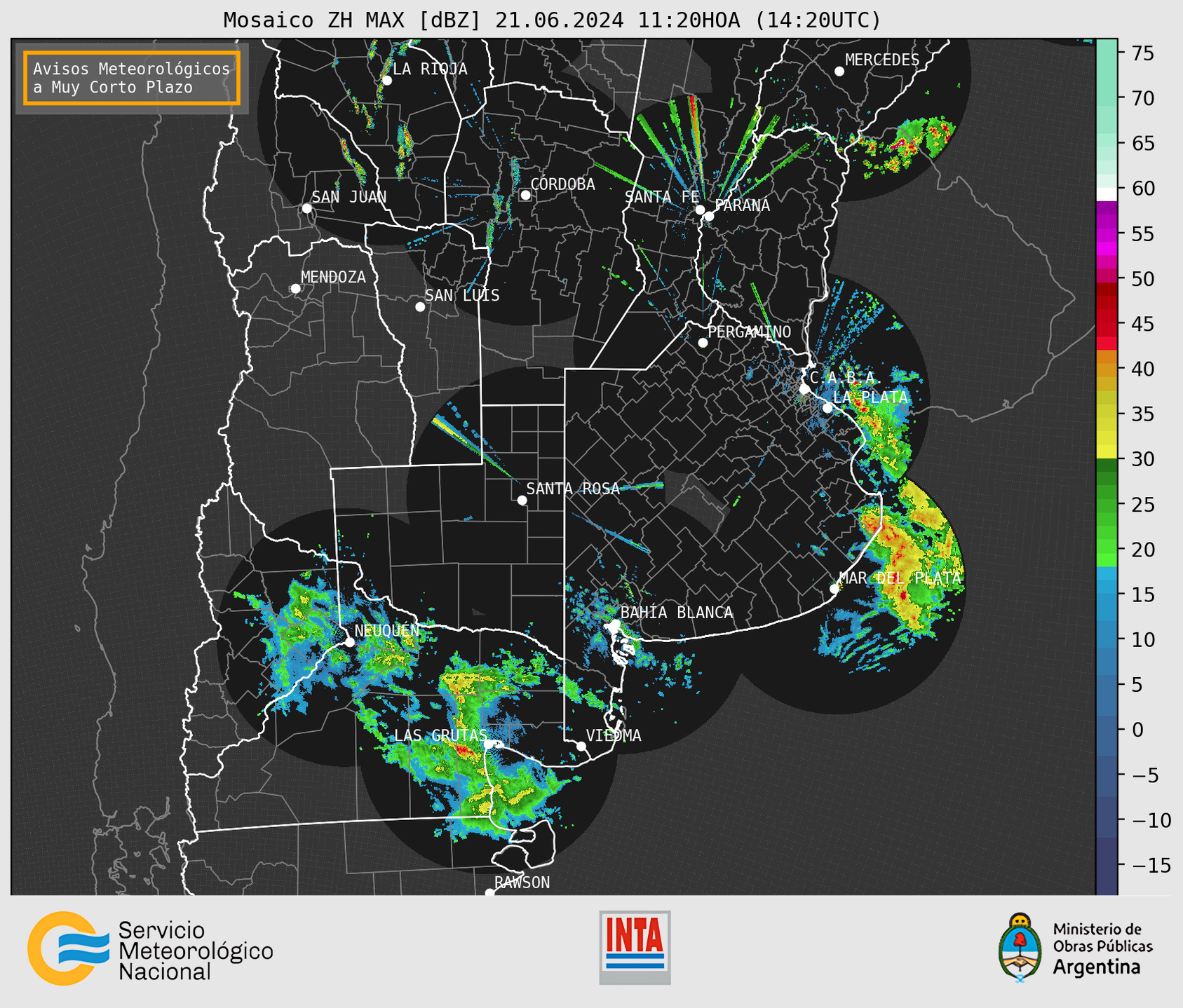
Task: Click the LA RIOJA city marker
Action: click(387, 81)
